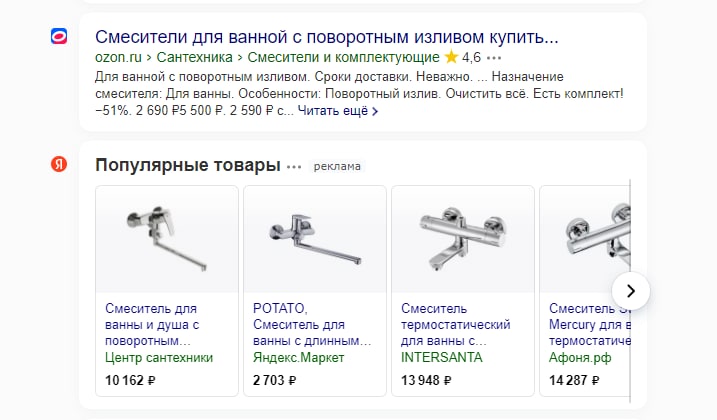Image resolution: width=717 pixels, height=420 pixels.
Task: Go to the ozon.ru breadcrumb
Action: (x=118, y=57)
